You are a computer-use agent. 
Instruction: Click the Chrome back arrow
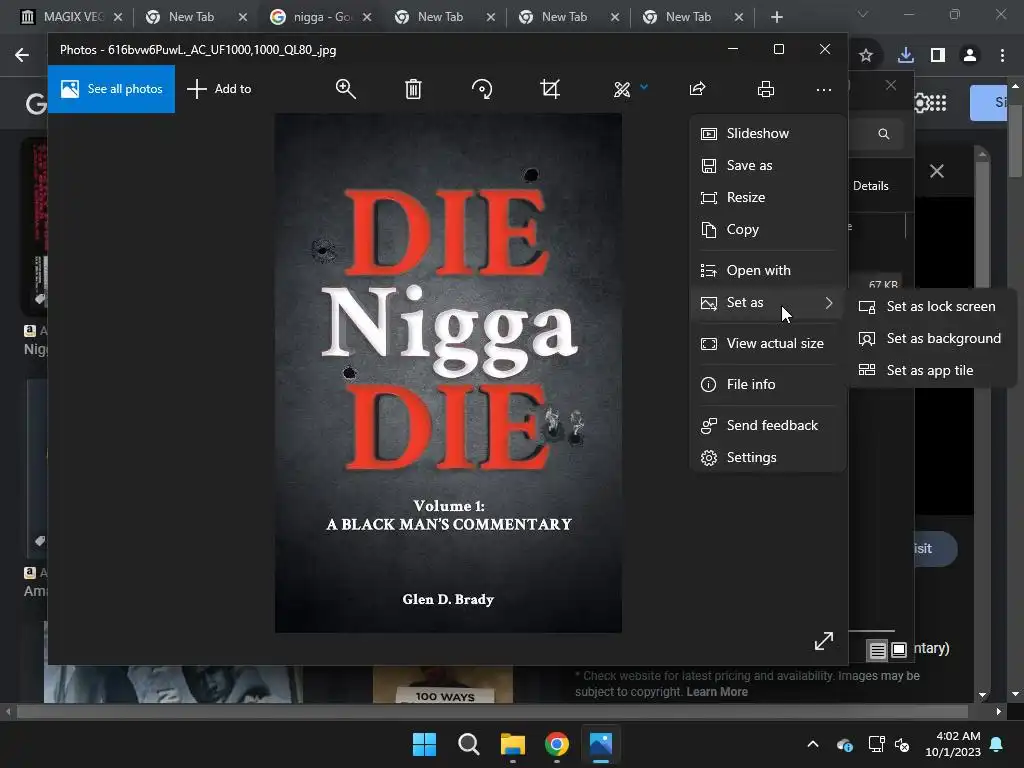pyautogui.click(x=22, y=56)
